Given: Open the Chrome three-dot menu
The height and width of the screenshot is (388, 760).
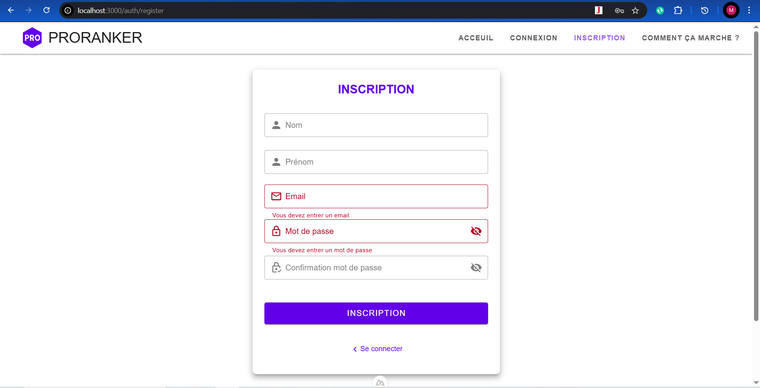Looking at the screenshot, I should point(749,10).
